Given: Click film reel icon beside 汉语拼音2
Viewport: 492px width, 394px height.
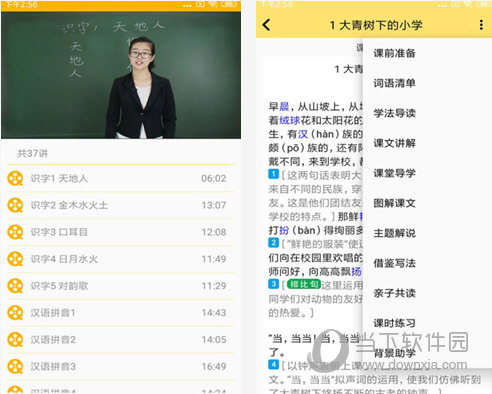Looking at the screenshot, I should pos(15,339).
